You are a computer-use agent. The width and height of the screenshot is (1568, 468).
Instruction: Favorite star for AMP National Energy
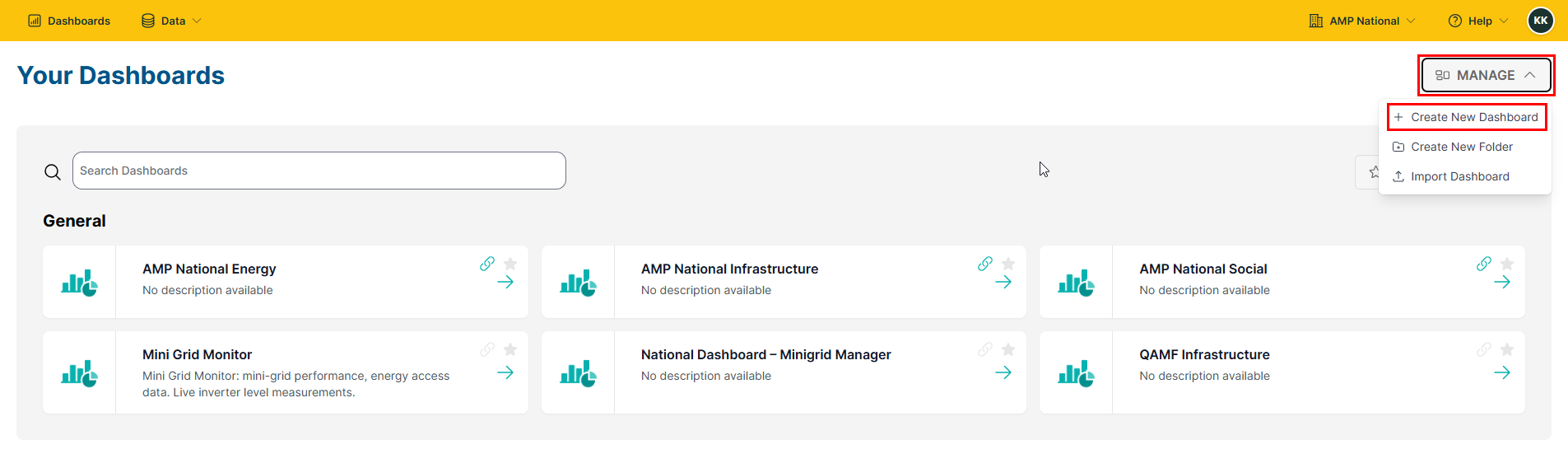click(x=510, y=264)
